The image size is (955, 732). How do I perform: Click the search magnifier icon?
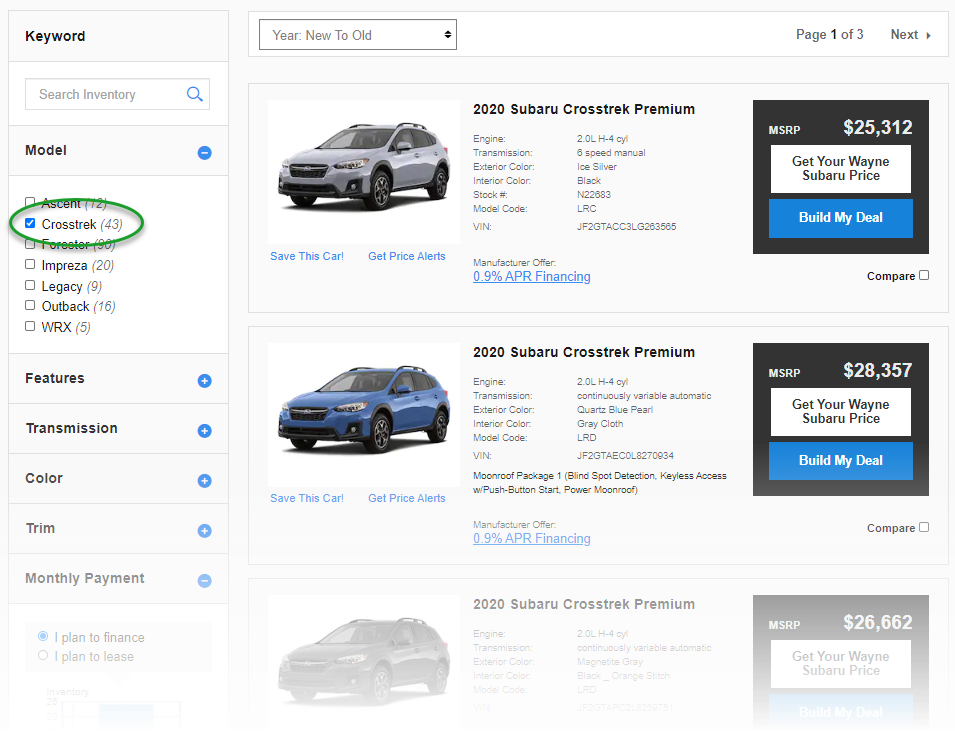194,94
